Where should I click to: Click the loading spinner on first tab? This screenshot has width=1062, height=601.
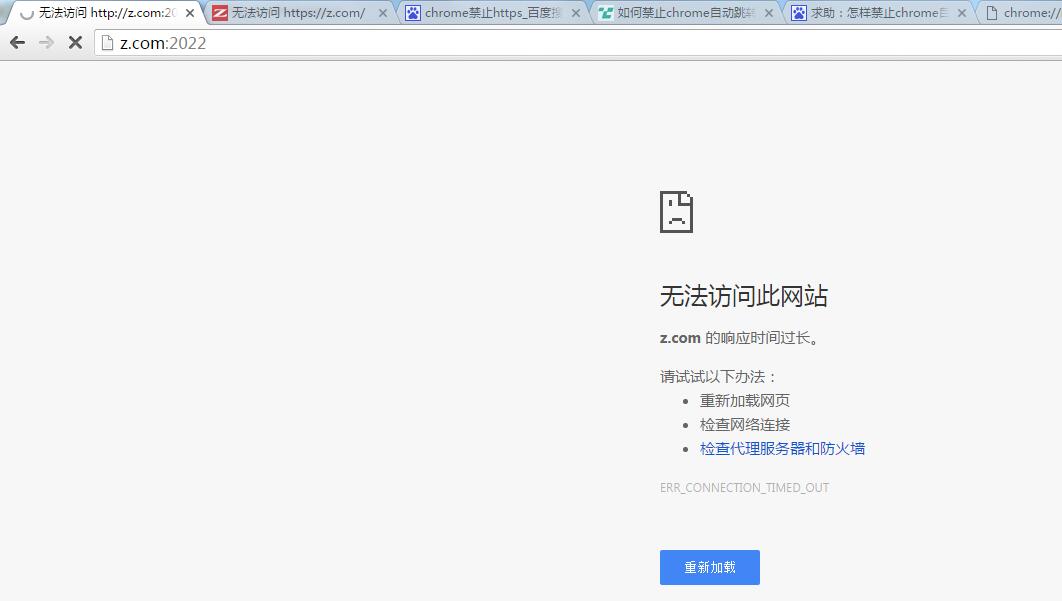tap(26, 13)
